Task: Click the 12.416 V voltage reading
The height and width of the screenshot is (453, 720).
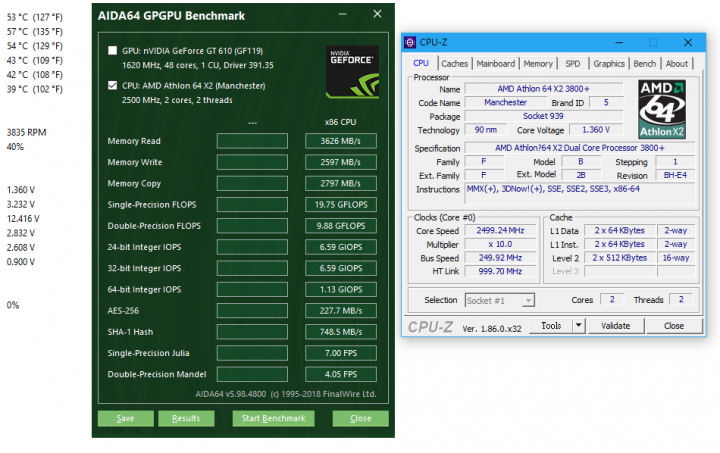Action: point(23,219)
